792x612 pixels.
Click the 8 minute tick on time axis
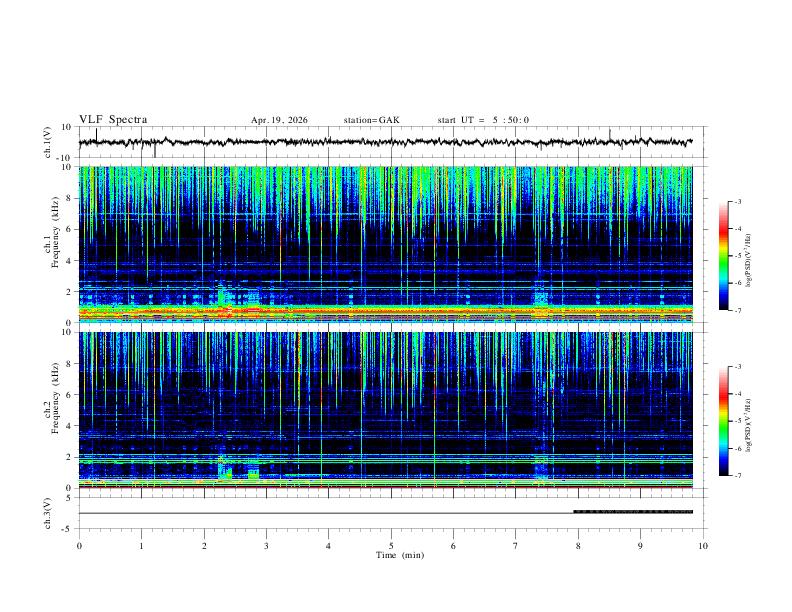pyautogui.click(x=578, y=546)
